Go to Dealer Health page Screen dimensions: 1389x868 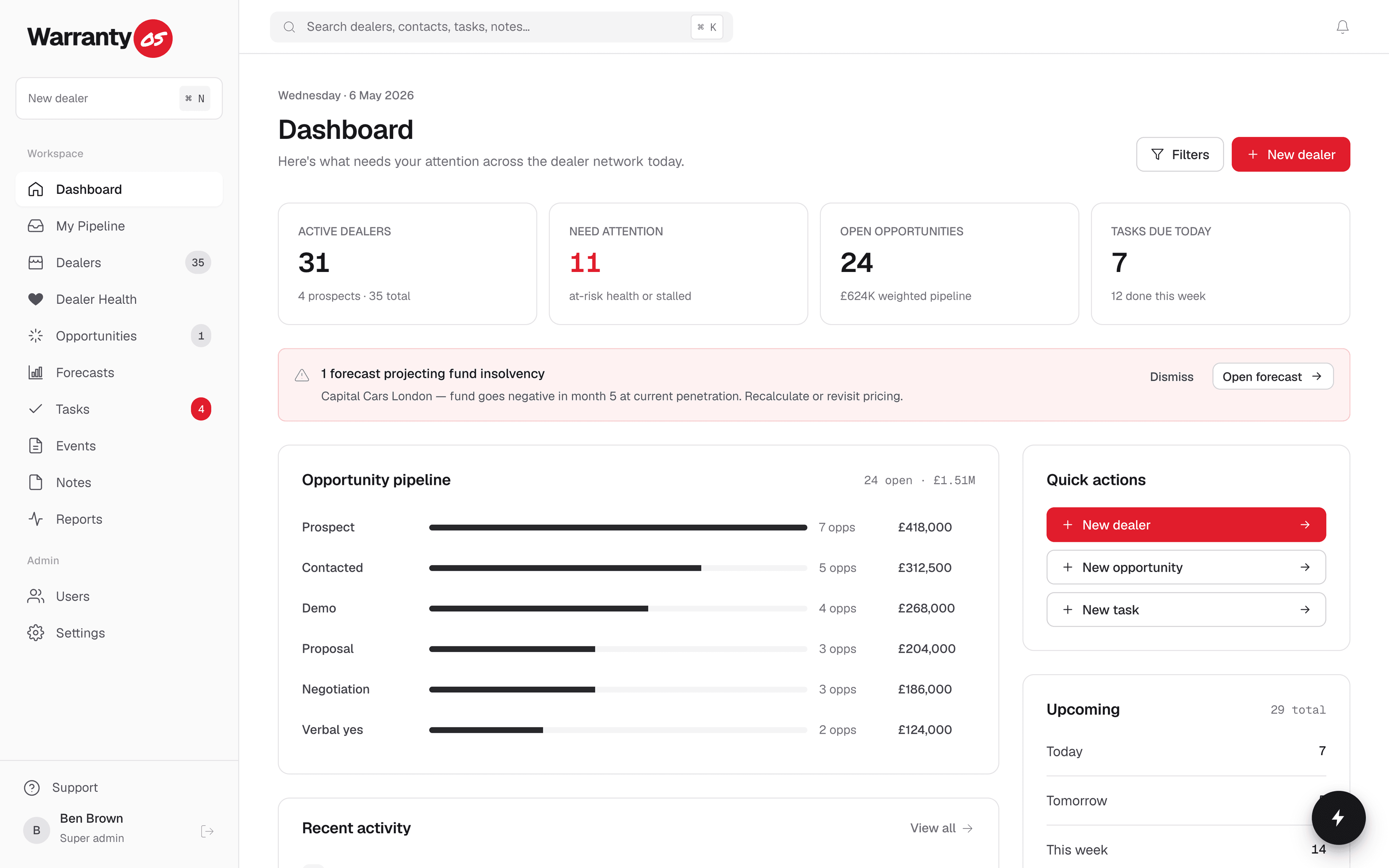tap(119, 299)
